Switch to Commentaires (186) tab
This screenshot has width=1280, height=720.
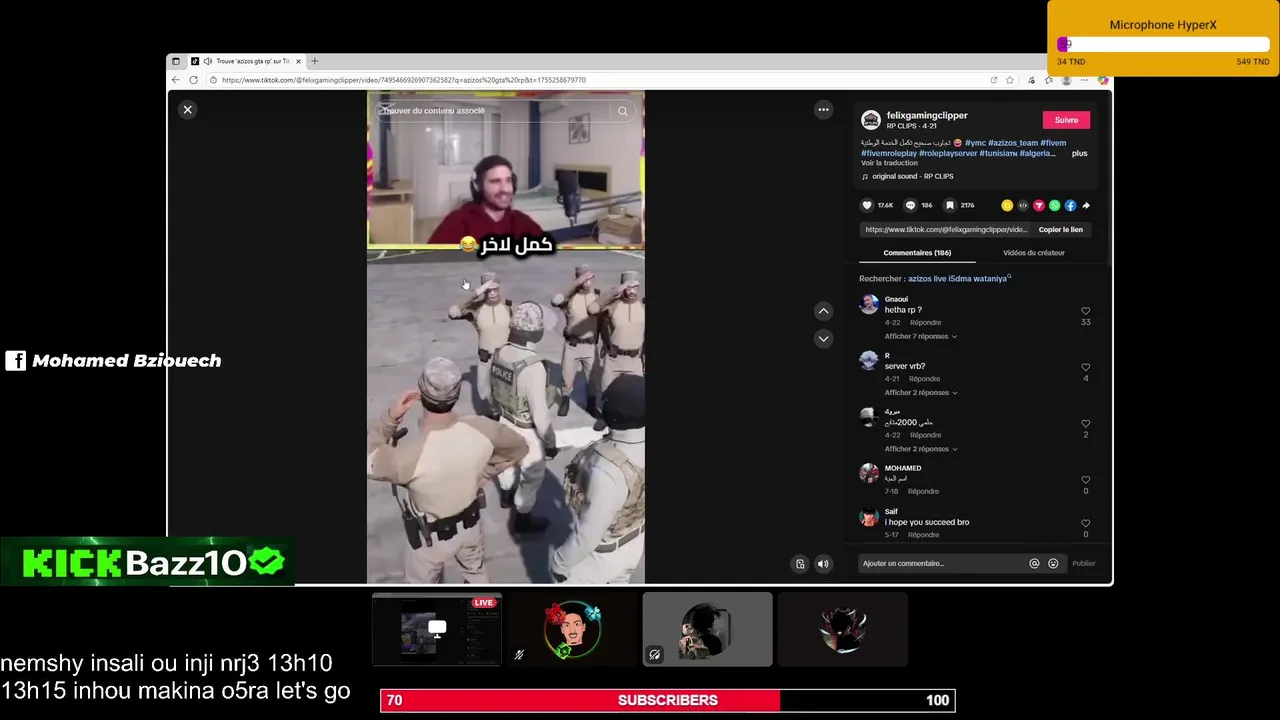(x=917, y=253)
